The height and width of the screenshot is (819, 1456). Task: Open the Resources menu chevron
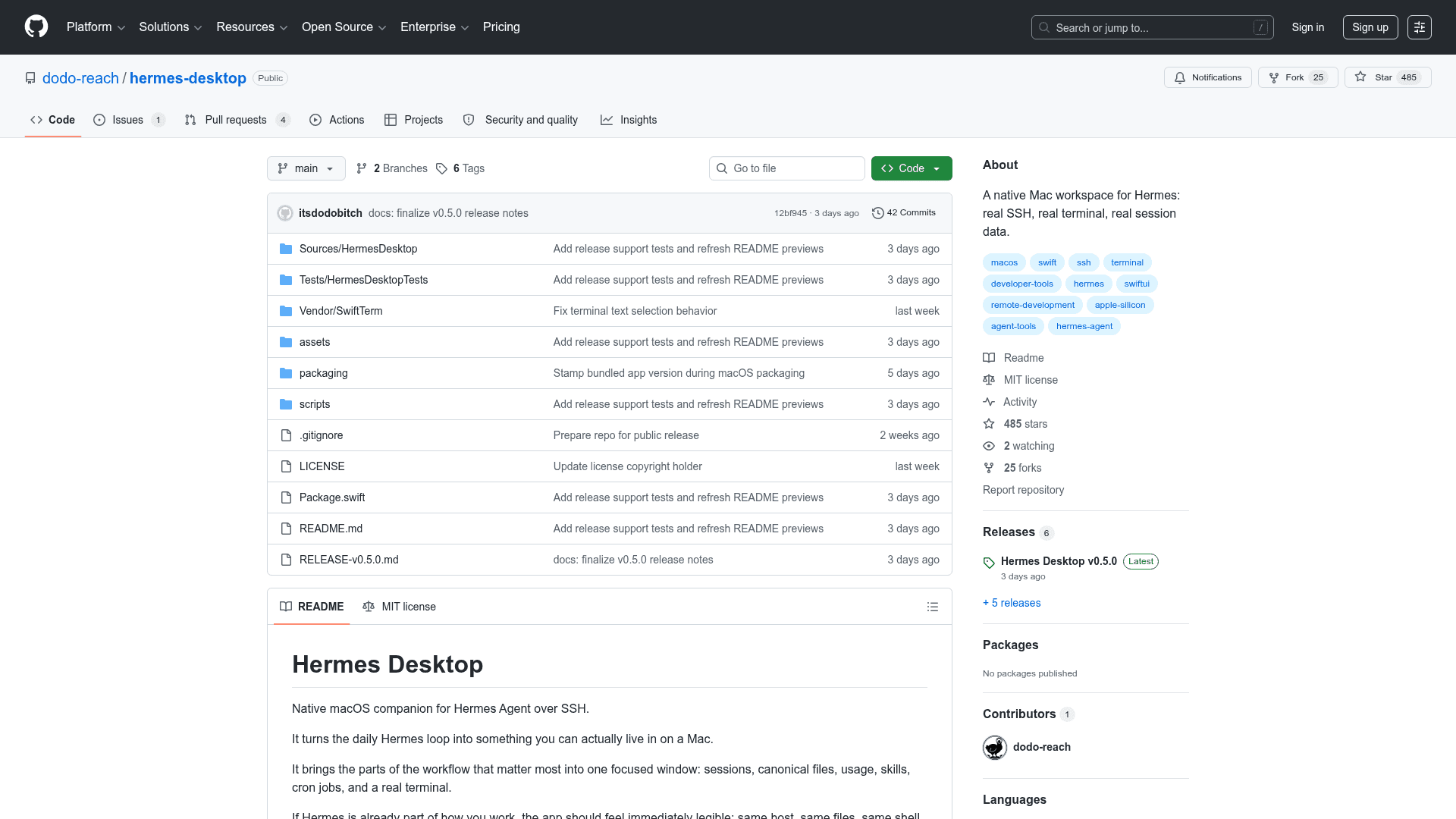pos(283,27)
